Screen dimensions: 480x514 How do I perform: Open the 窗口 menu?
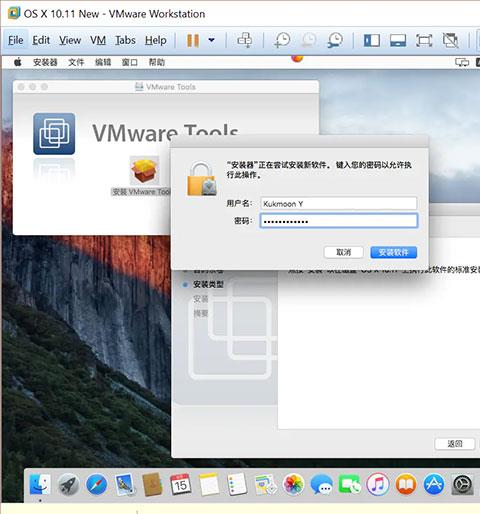(130, 62)
